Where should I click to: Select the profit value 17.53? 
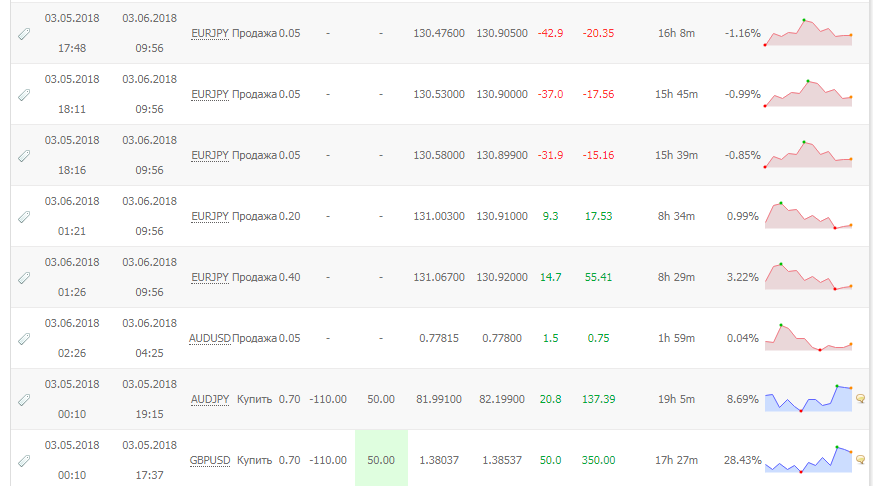[599, 217]
